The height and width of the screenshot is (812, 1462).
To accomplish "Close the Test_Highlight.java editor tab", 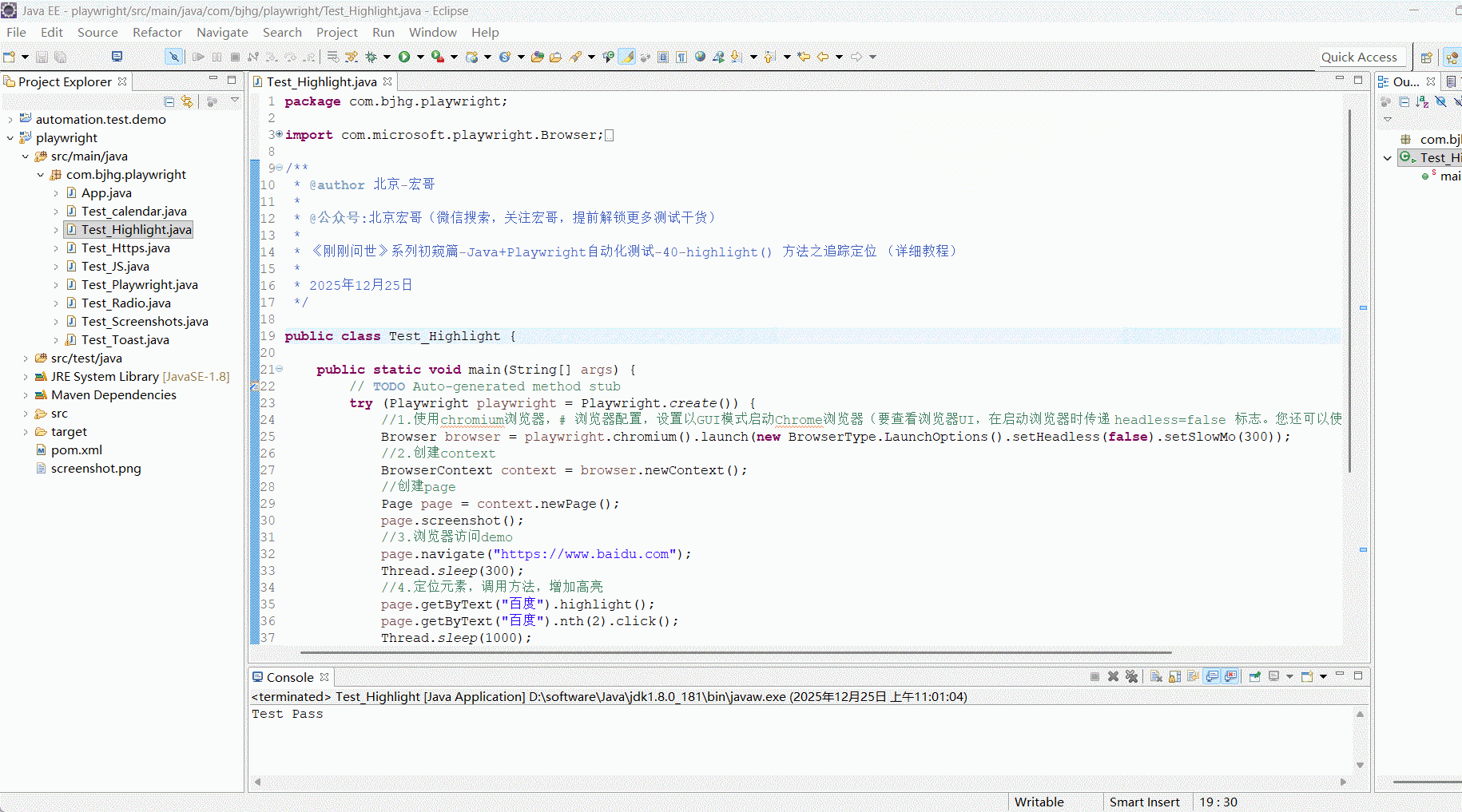I will pos(387,81).
